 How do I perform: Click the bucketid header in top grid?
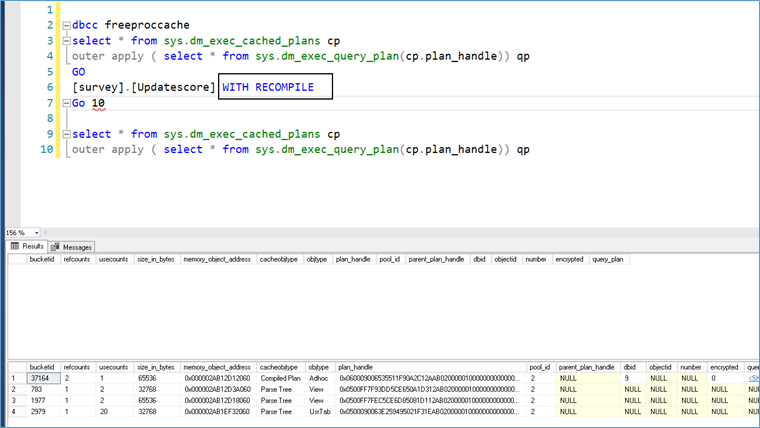[x=42, y=259]
